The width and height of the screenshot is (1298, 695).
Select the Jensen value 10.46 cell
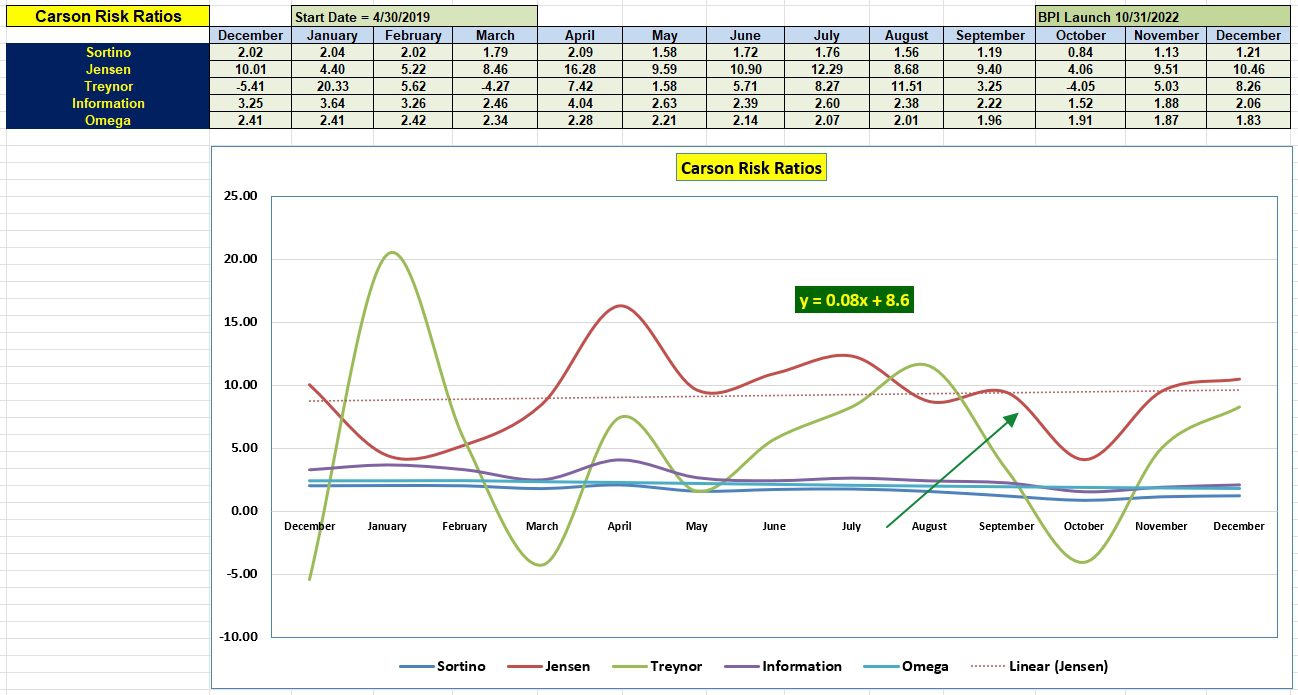[x=1248, y=69]
